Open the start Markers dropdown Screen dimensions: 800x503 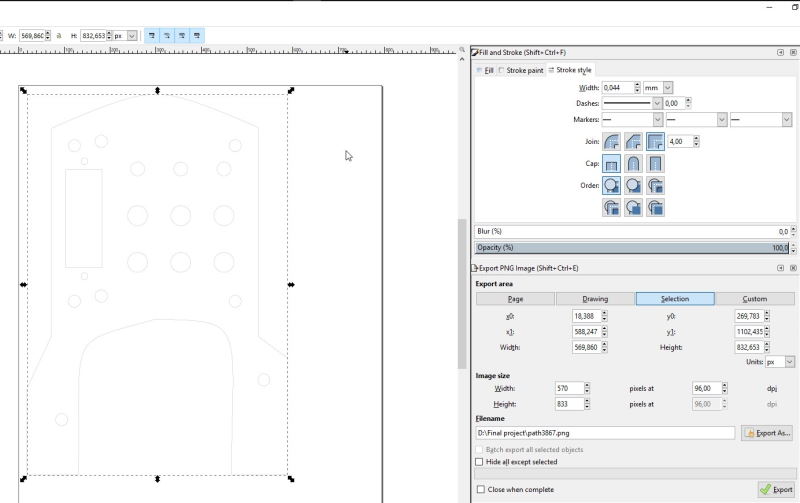click(658, 119)
